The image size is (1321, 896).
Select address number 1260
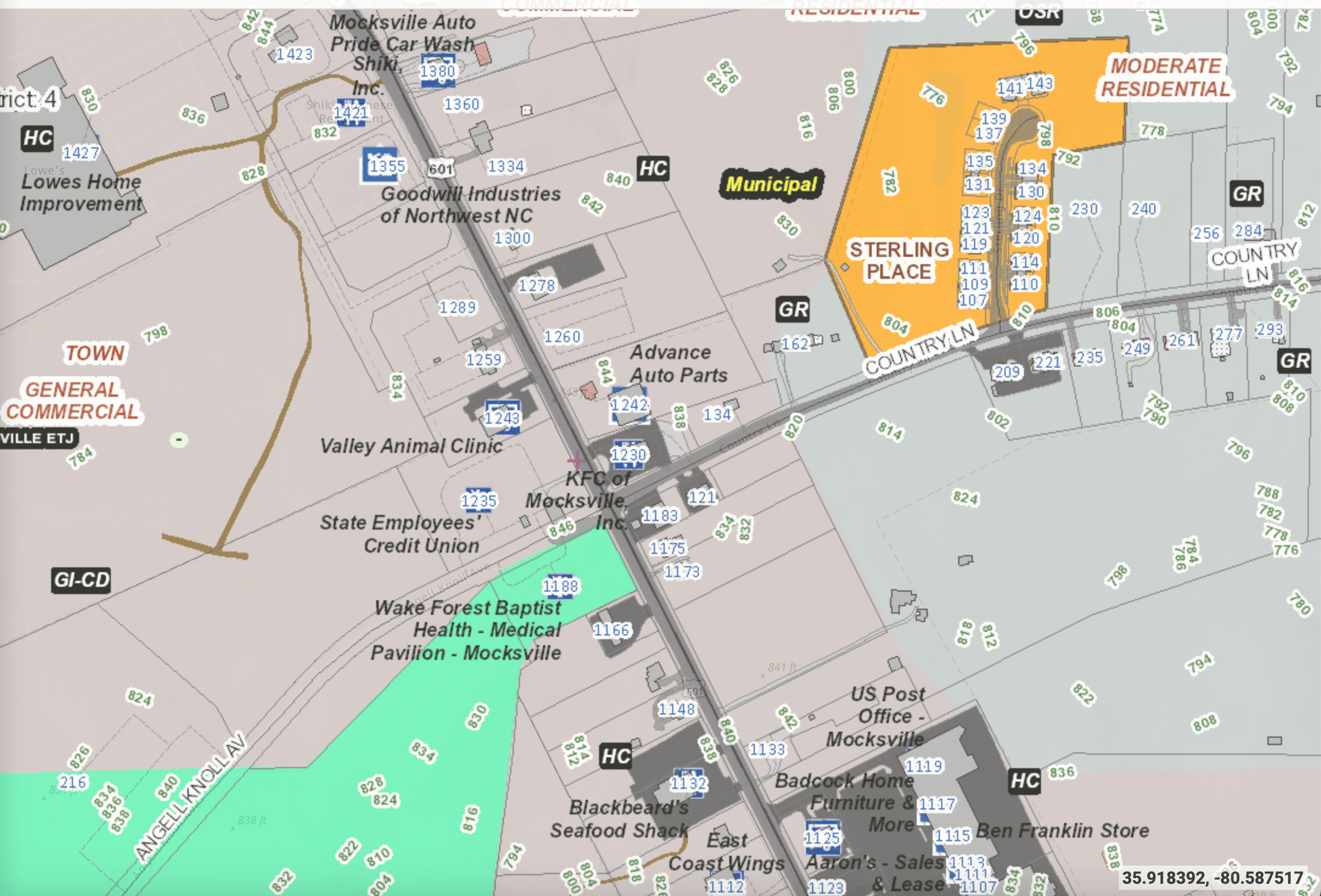click(x=562, y=337)
